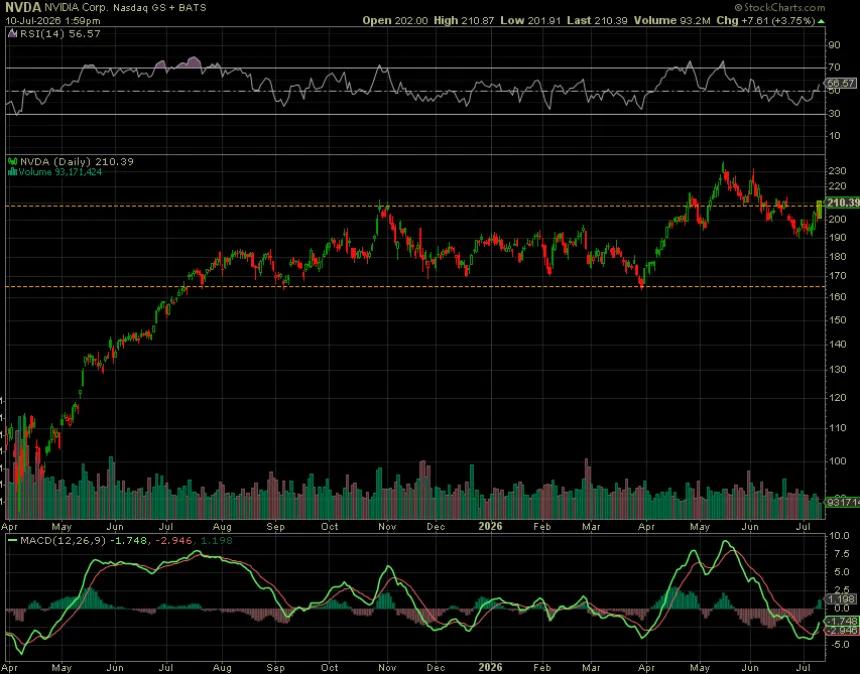Click the -1.748 MACD line tag on the right axis

[x=842, y=621]
